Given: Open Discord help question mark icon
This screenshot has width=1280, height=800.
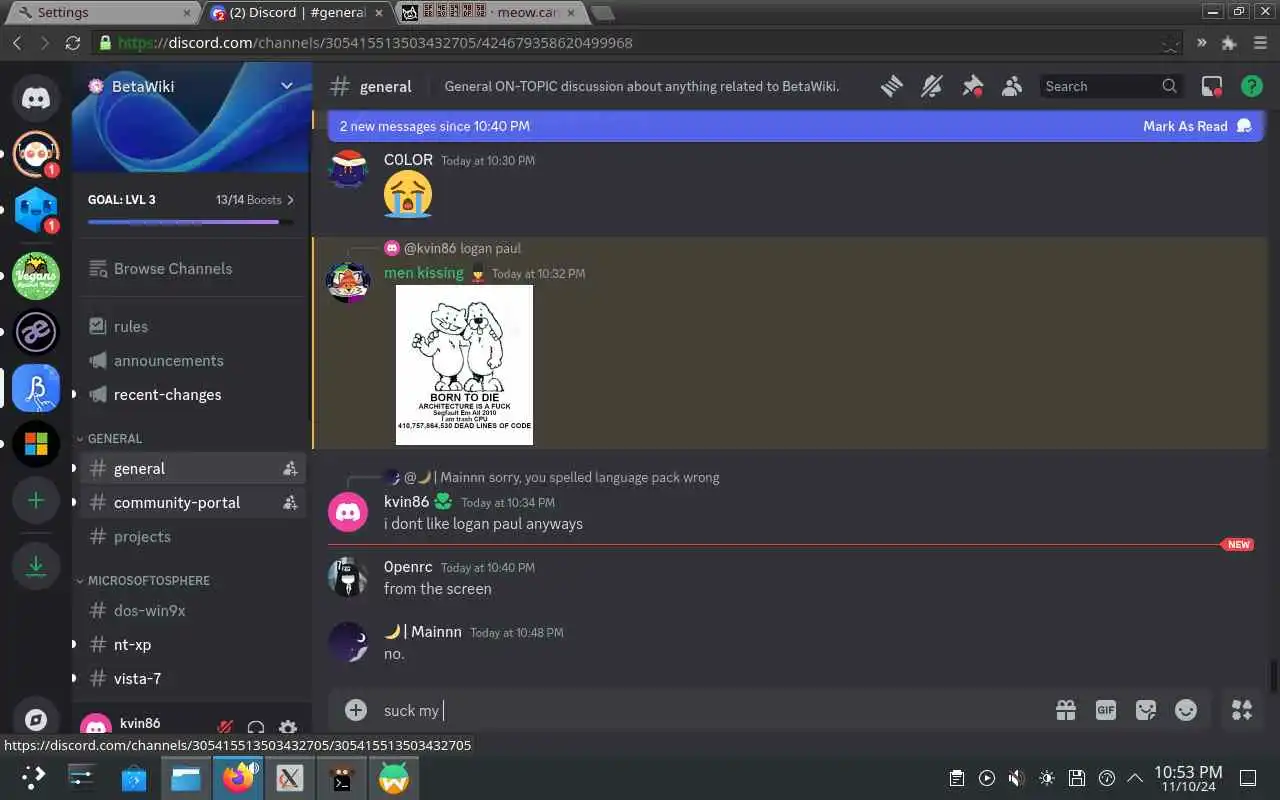Looking at the screenshot, I should (x=1252, y=87).
